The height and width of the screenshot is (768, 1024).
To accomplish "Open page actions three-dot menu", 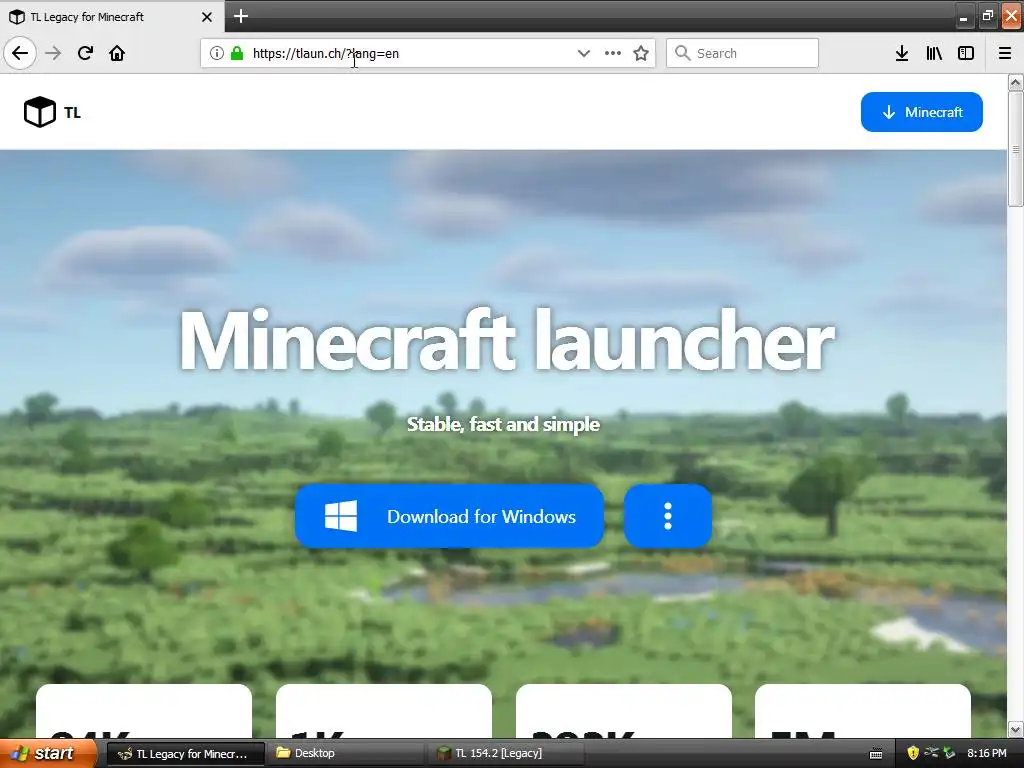I will [613, 53].
